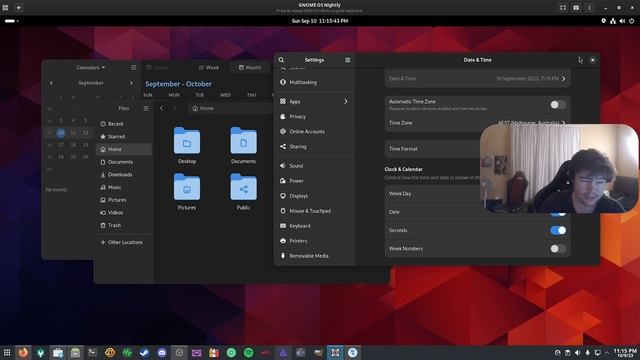Select Music in Files sidebar
This screenshot has height=360, width=640.
coord(124,187)
